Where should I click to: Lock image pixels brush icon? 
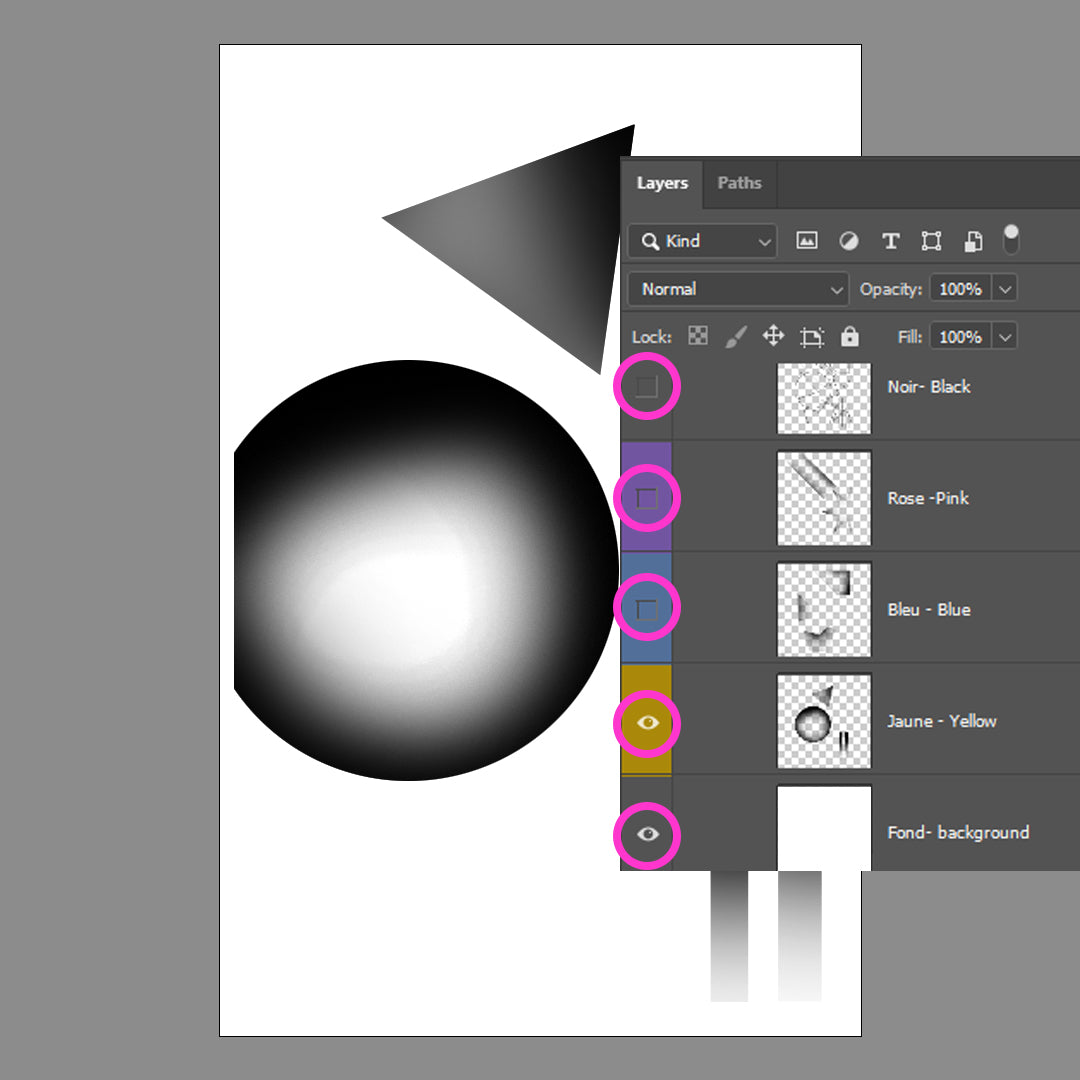click(x=735, y=337)
